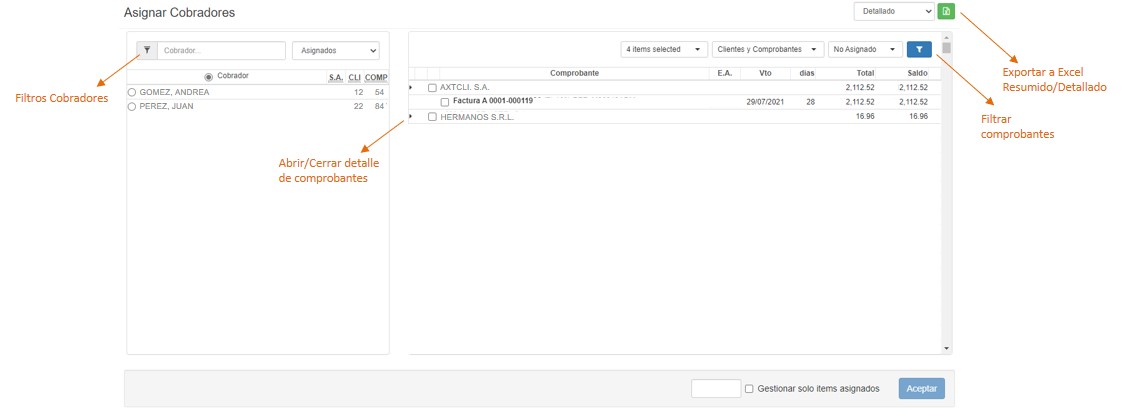Expand the HERMANOS S.R.L. row arrow
This screenshot has height=416, width=1135.
(411, 117)
